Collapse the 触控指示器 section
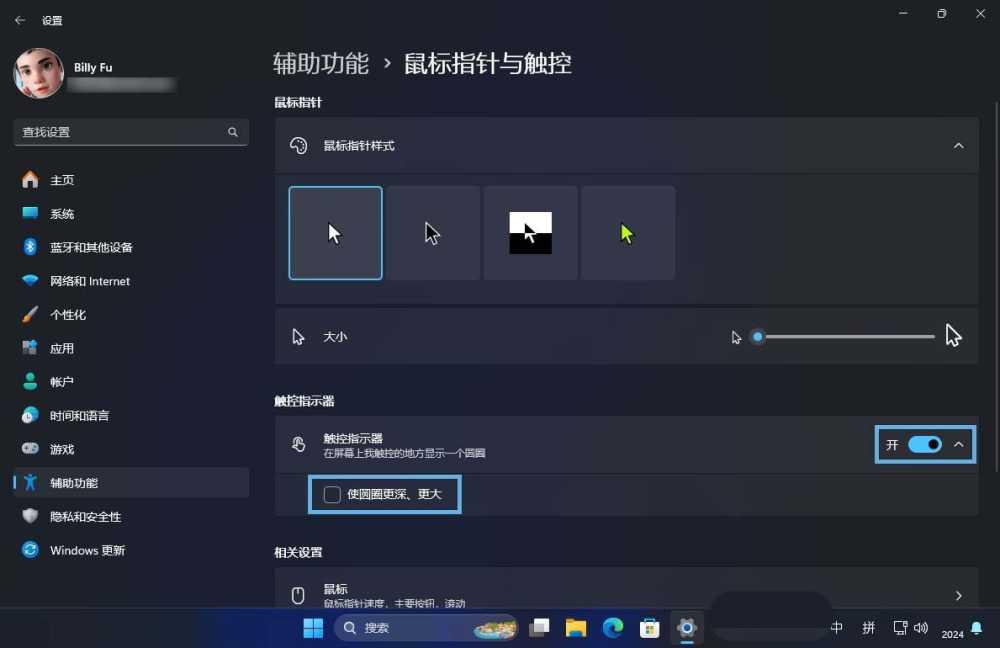Viewport: 1000px width, 648px height. (x=958, y=444)
